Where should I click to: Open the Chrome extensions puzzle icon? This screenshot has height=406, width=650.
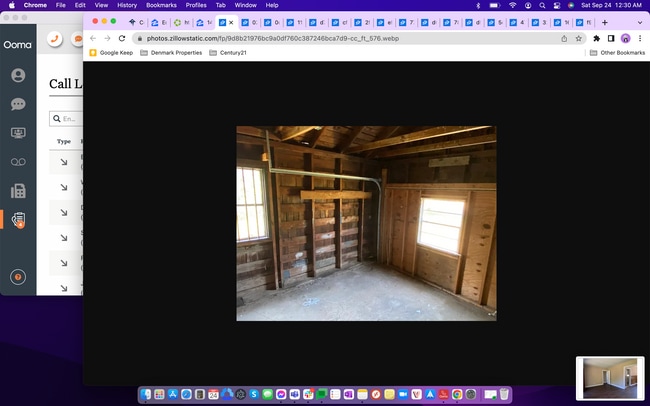pyautogui.click(x=597, y=38)
